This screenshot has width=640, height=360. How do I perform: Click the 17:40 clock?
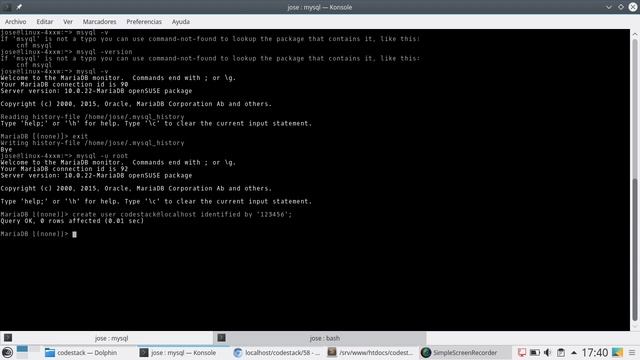[x=595, y=353]
